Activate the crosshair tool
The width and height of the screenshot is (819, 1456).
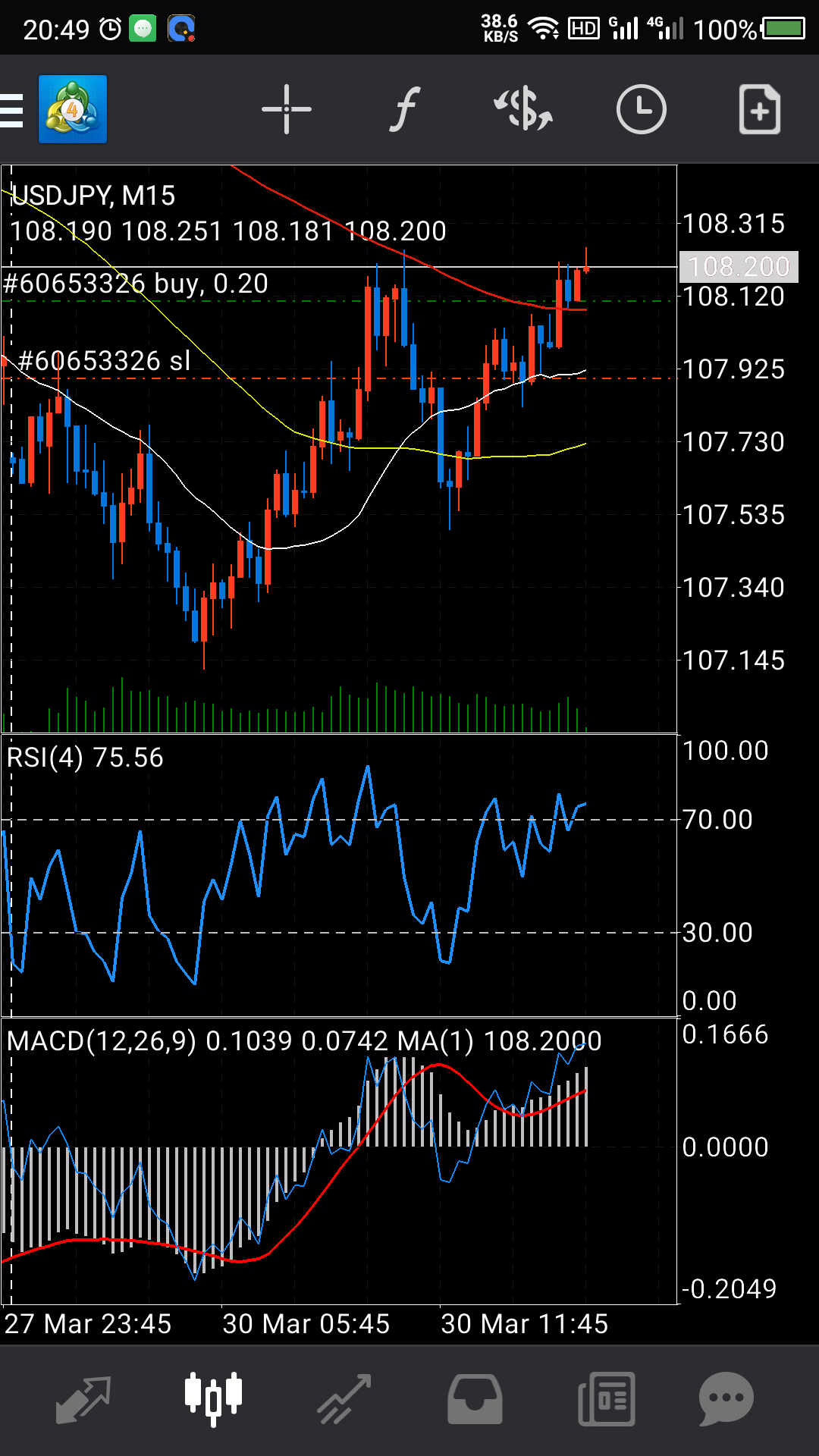click(x=287, y=109)
